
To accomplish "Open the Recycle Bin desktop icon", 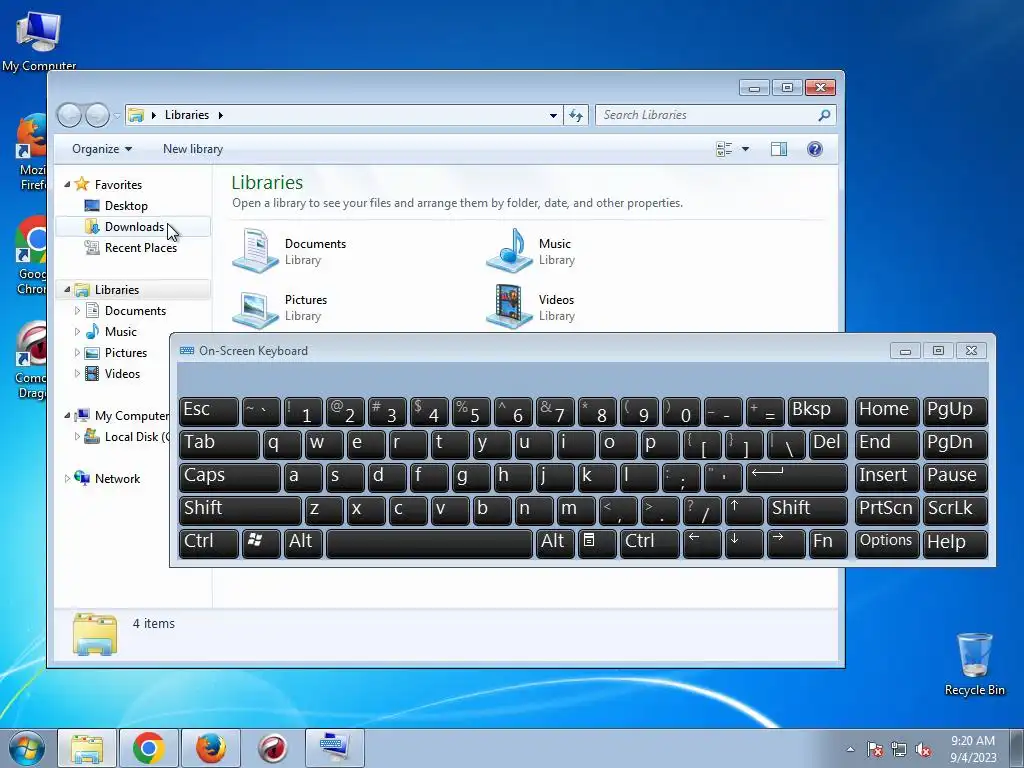I will (974, 664).
